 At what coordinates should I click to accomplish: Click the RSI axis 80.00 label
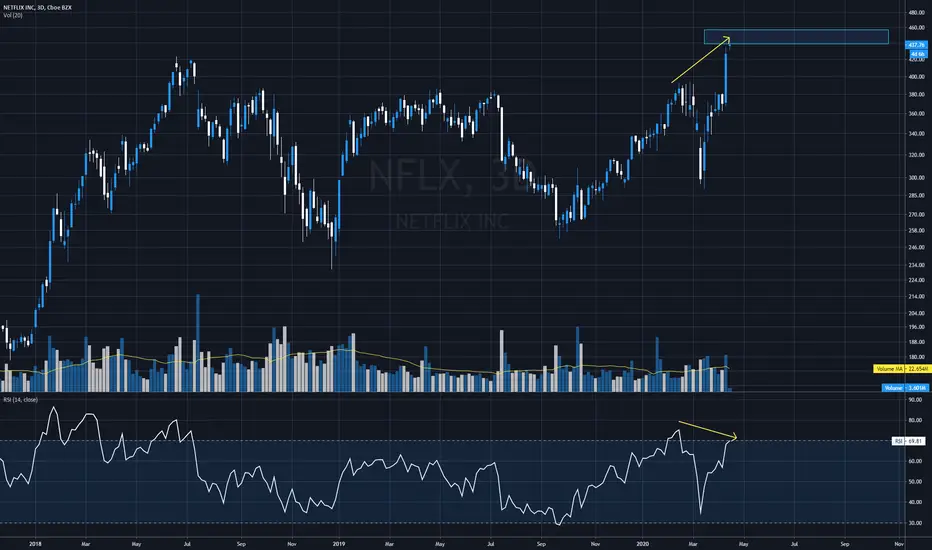915,420
